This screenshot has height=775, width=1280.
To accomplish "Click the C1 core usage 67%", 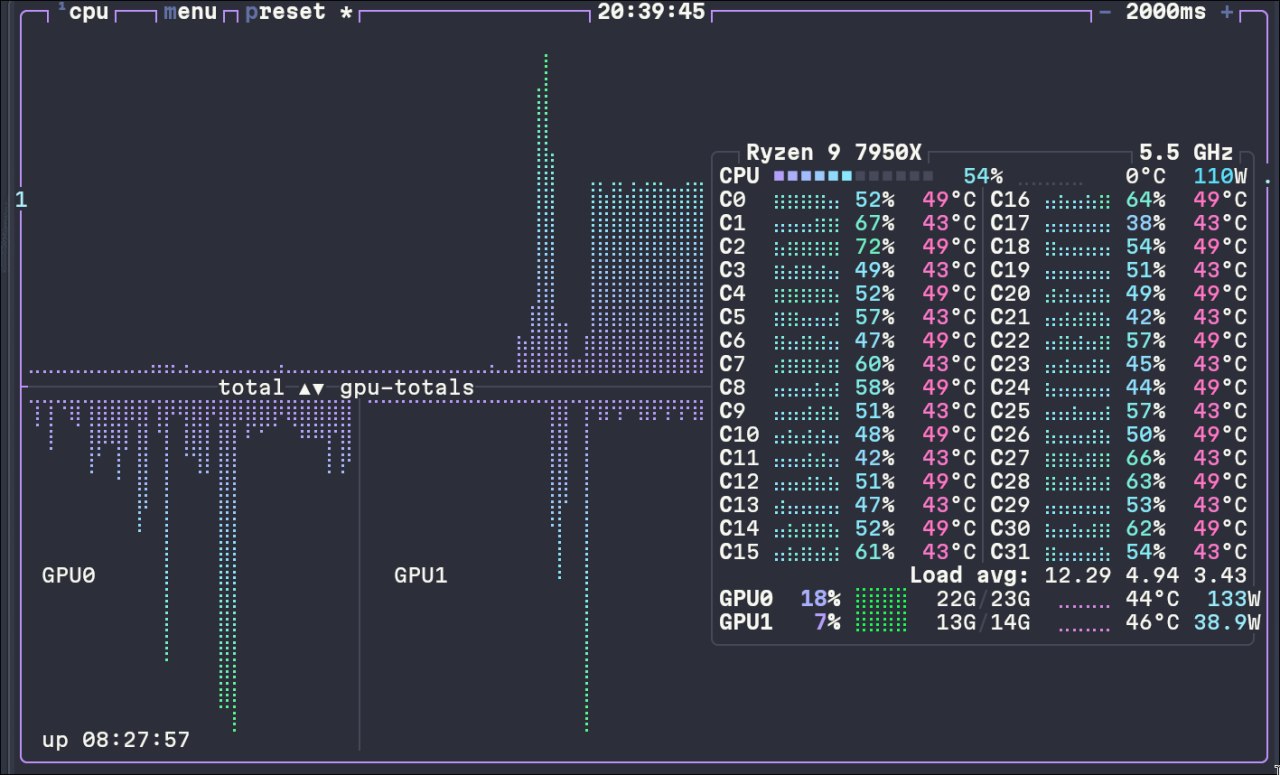I will [874, 224].
